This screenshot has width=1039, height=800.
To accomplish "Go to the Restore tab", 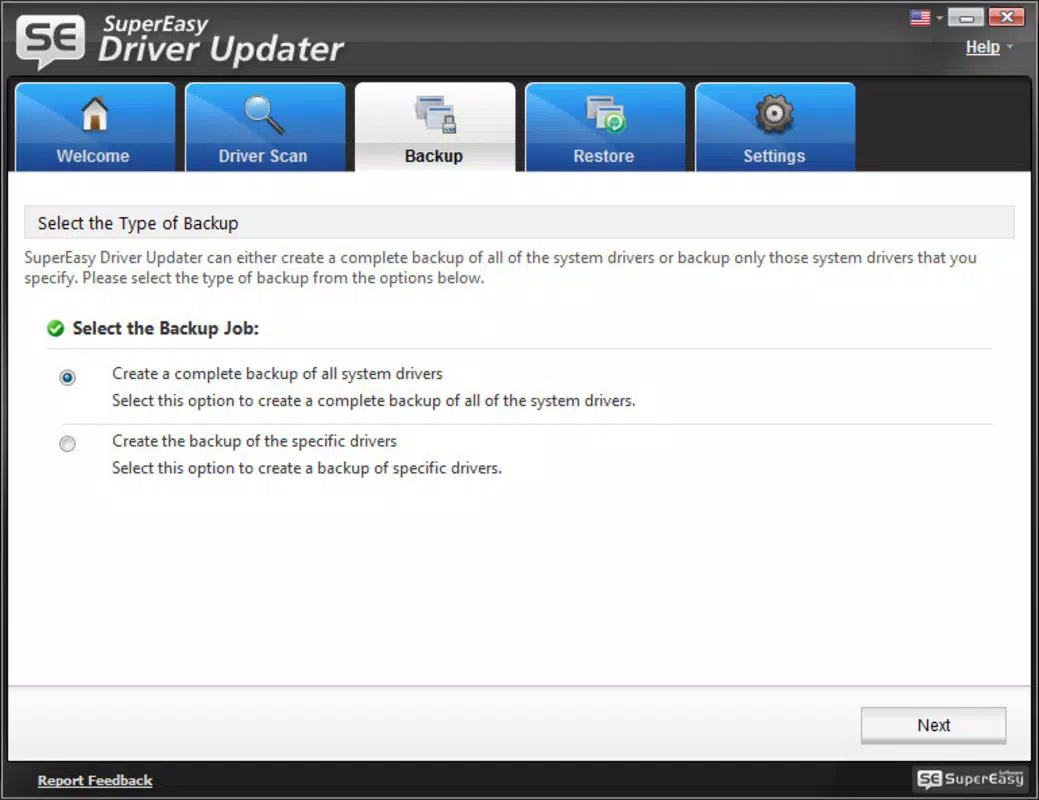I will pos(605,127).
